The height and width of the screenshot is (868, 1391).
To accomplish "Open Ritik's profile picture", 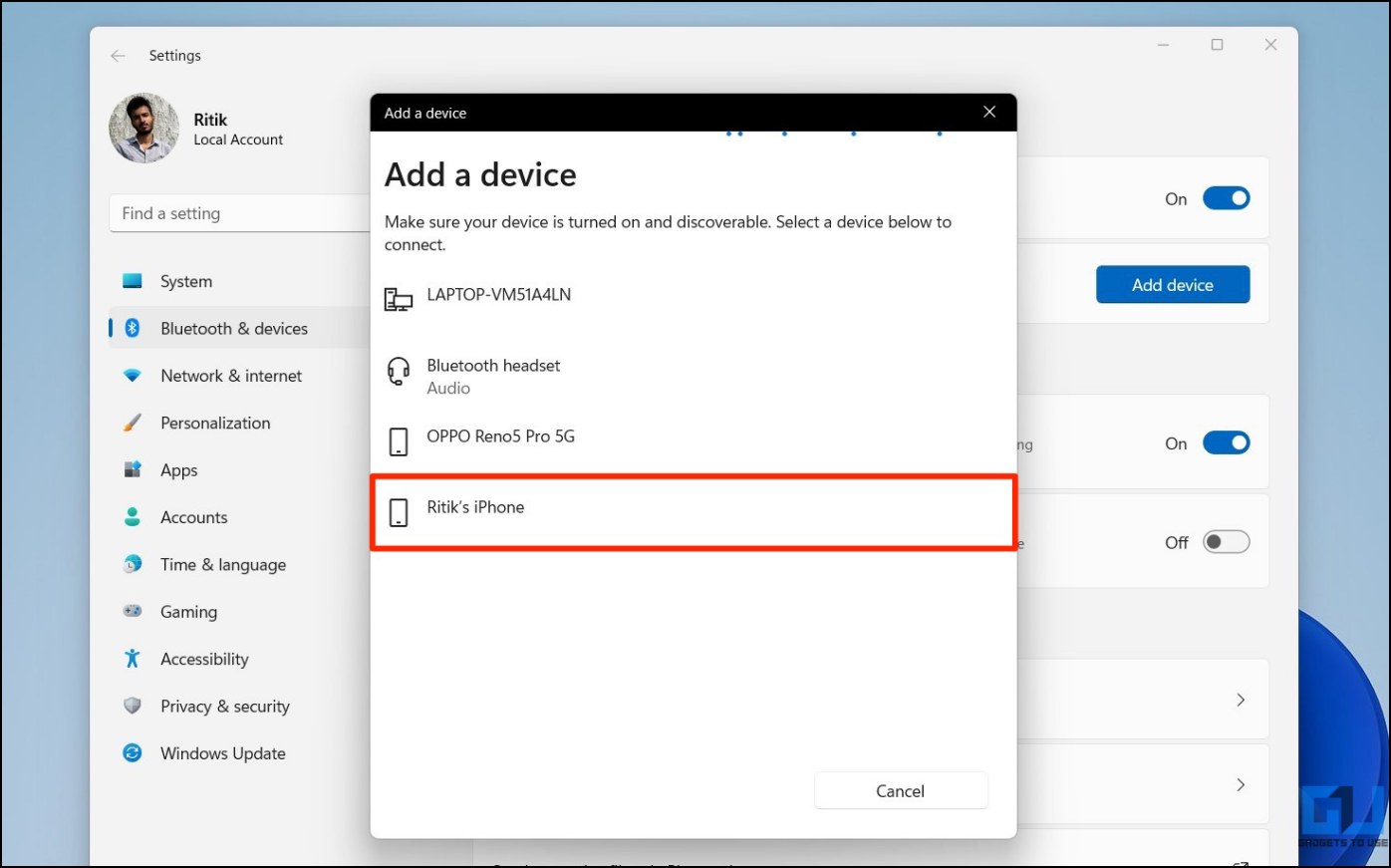I will 144,129.
